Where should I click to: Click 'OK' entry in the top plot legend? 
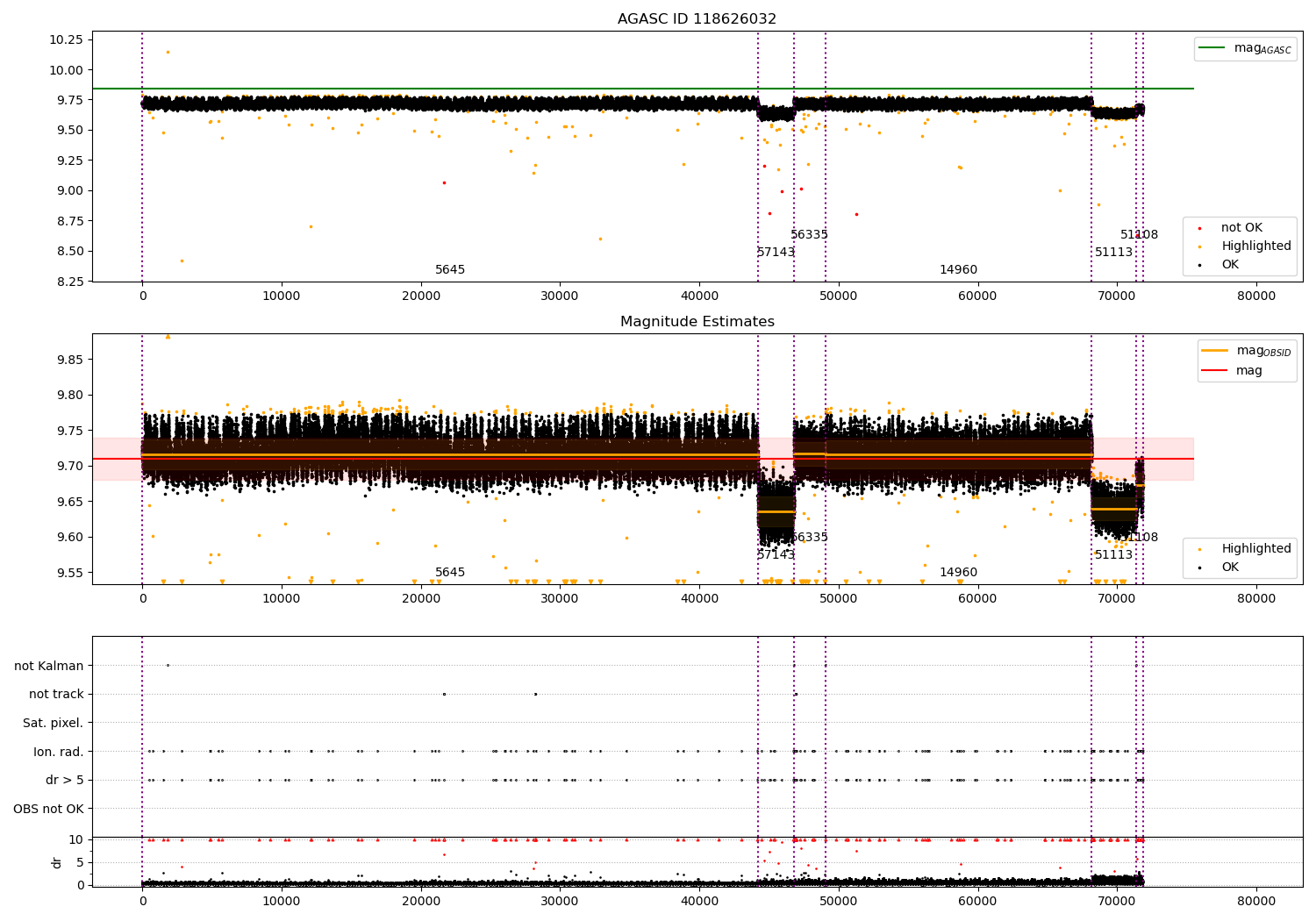[1230, 265]
